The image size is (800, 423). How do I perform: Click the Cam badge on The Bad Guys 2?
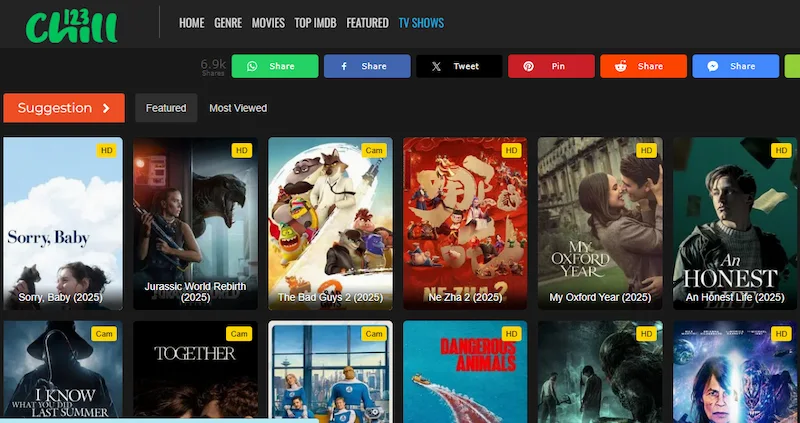coord(374,151)
